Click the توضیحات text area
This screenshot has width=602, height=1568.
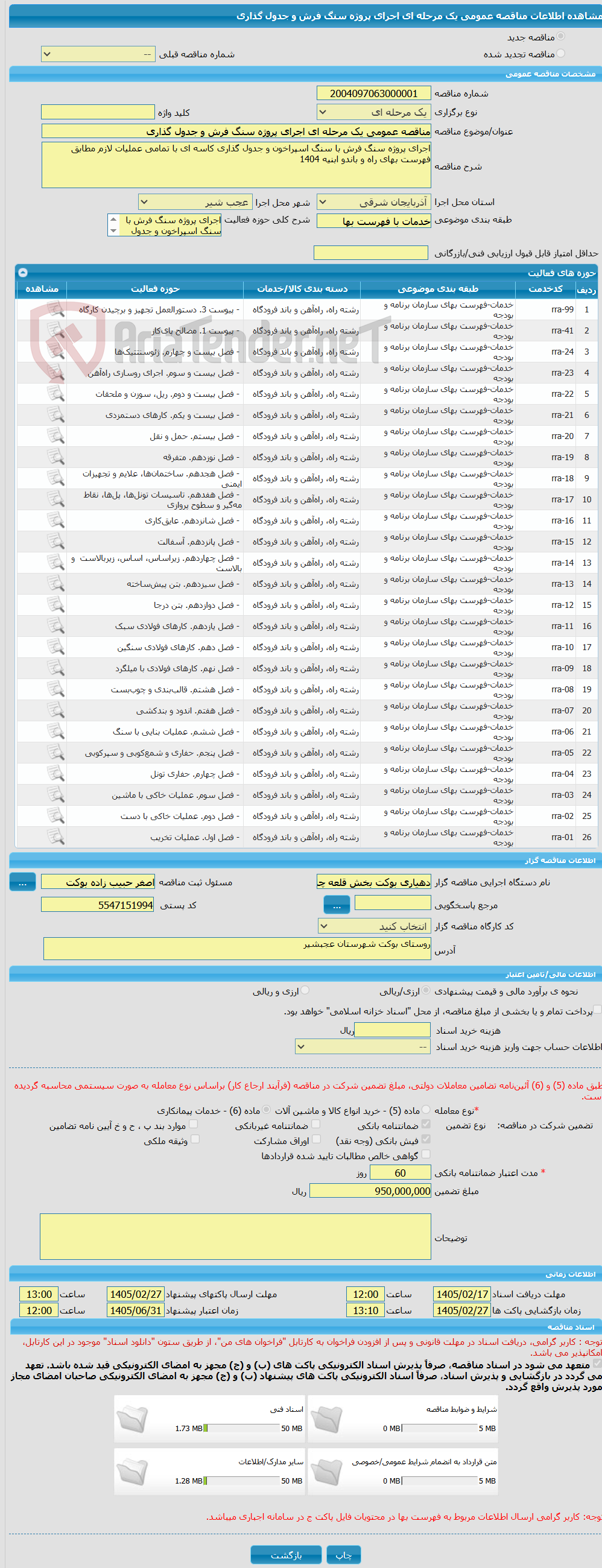[x=236, y=1236]
